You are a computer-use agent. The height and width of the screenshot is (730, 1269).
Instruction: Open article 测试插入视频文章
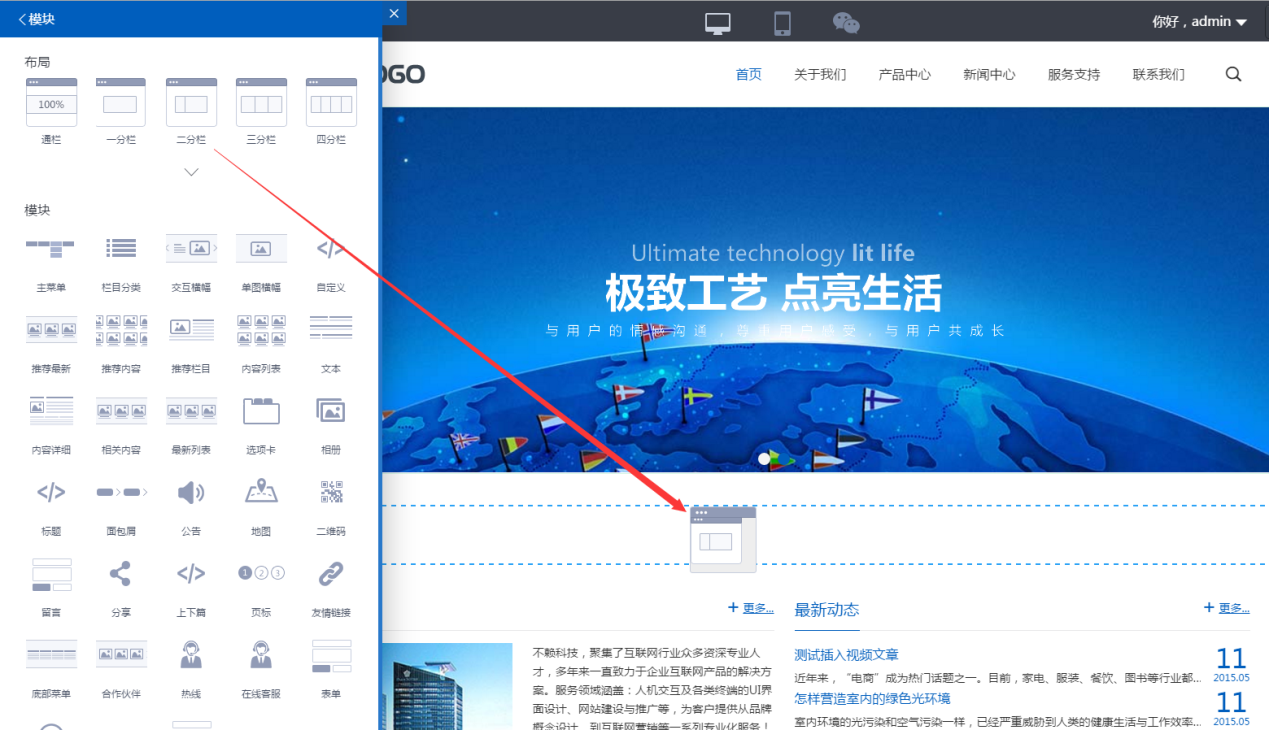(x=846, y=655)
